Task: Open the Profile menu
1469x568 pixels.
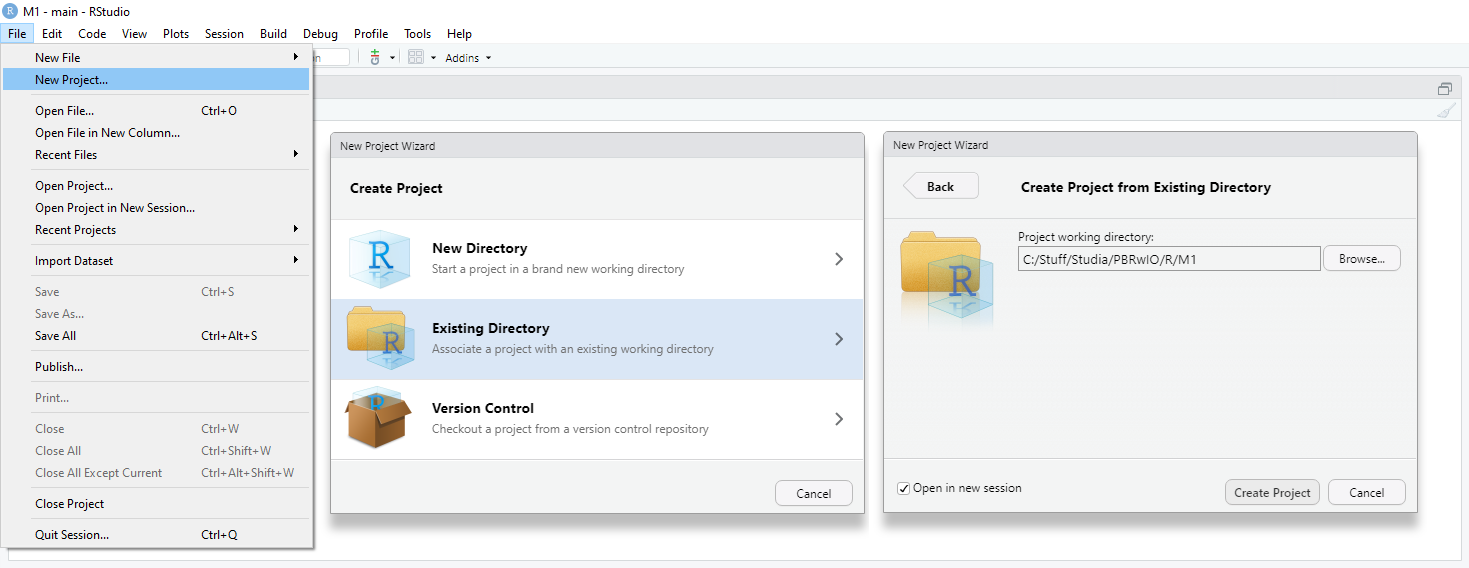Action: (371, 33)
